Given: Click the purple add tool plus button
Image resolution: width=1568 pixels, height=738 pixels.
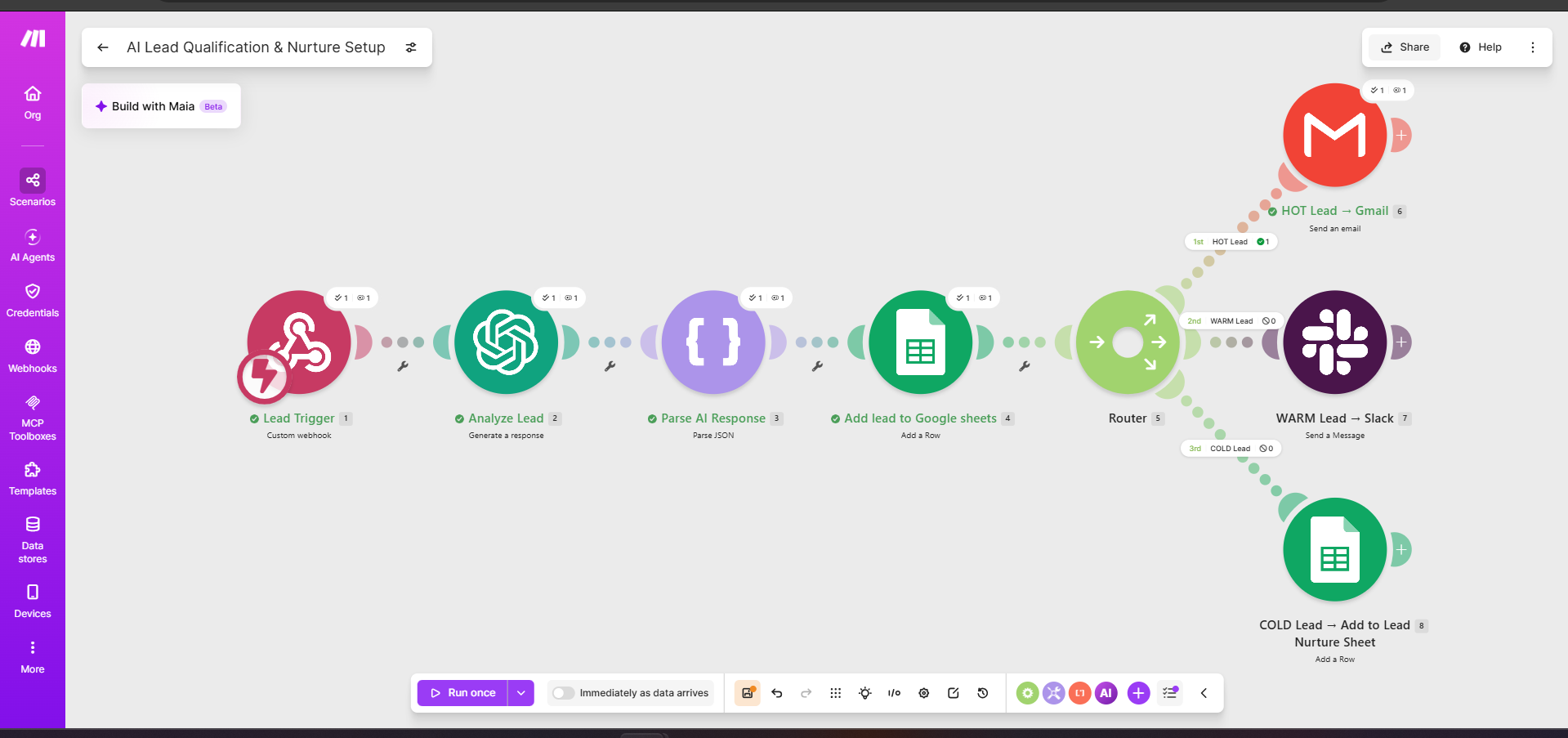Looking at the screenshot, I should click(1138, 693).
